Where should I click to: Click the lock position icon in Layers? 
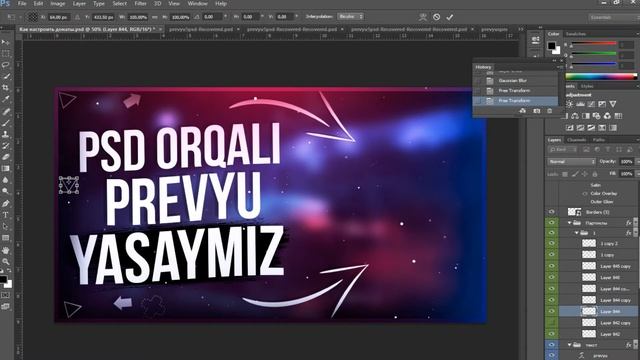point(585,174)
